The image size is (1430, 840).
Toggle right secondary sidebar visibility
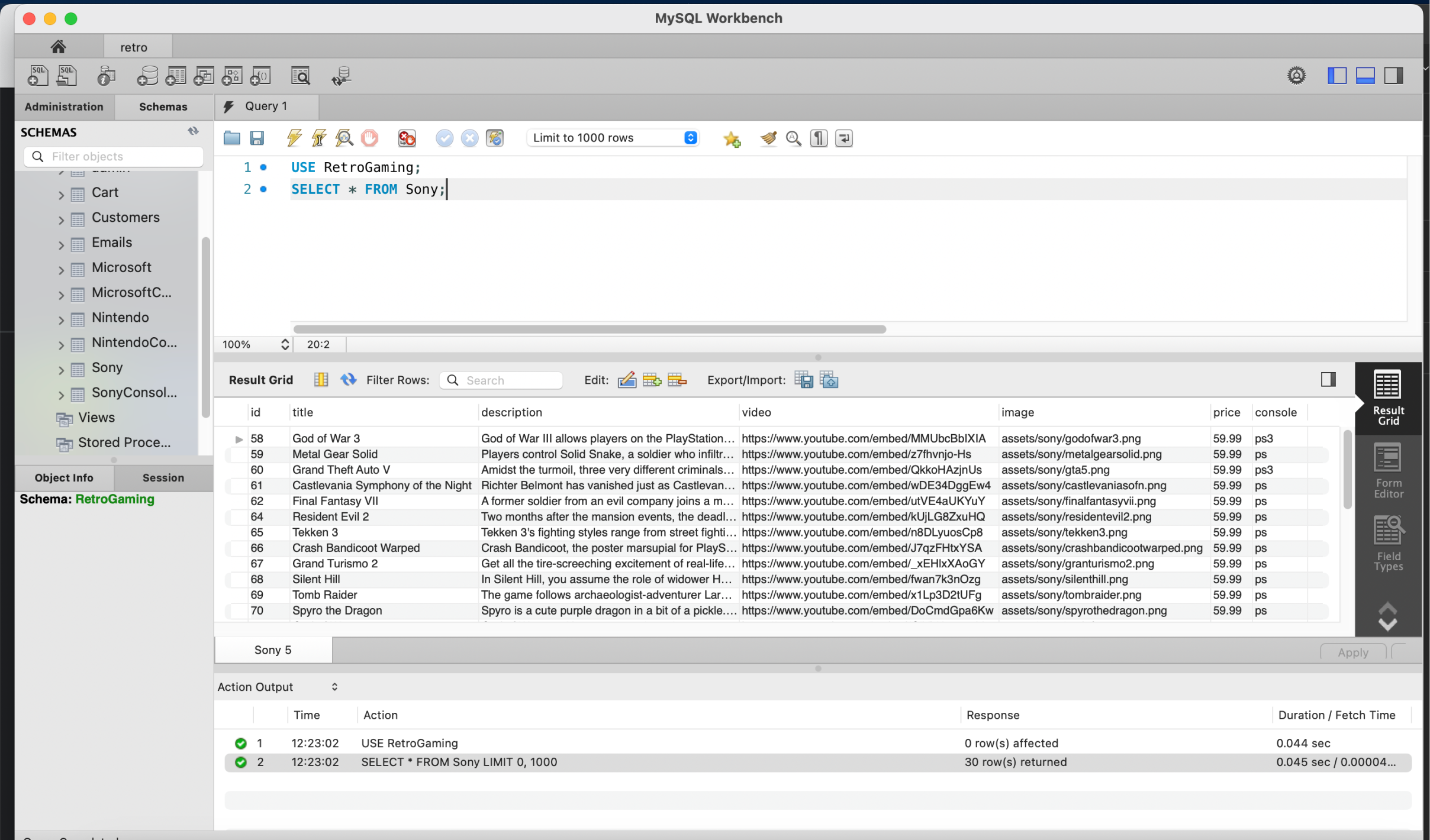coord(1394,76)
